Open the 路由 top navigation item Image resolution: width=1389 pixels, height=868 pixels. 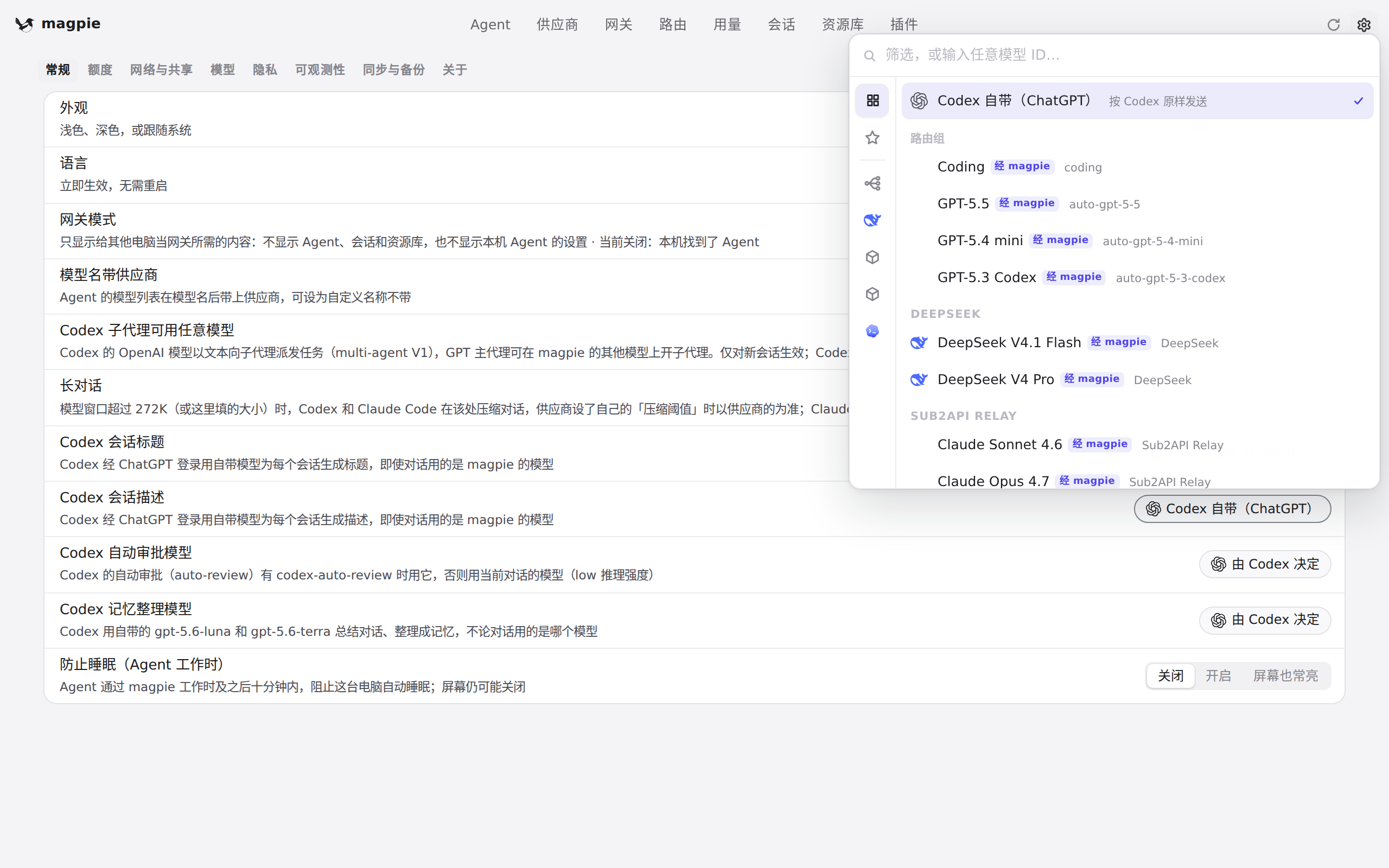pyautogui.click(x=673, y=25)
